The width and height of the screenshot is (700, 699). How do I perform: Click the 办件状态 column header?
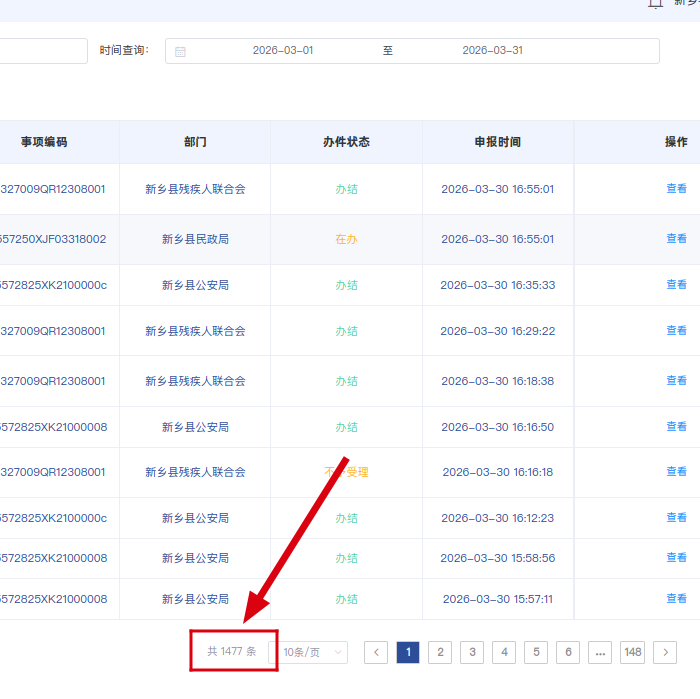click(346, 142)
